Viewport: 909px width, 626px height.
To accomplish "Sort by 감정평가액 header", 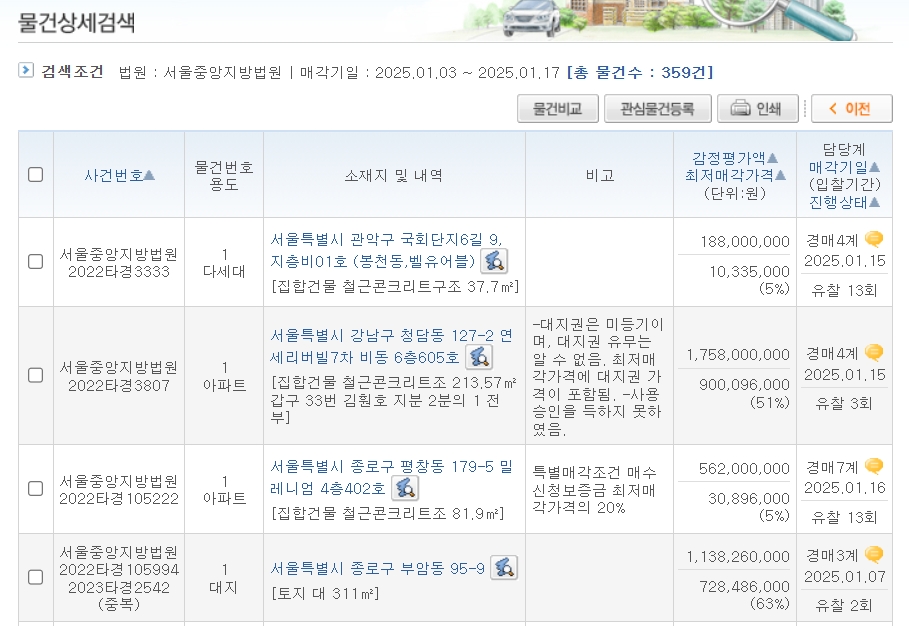I will click(735, 158).
